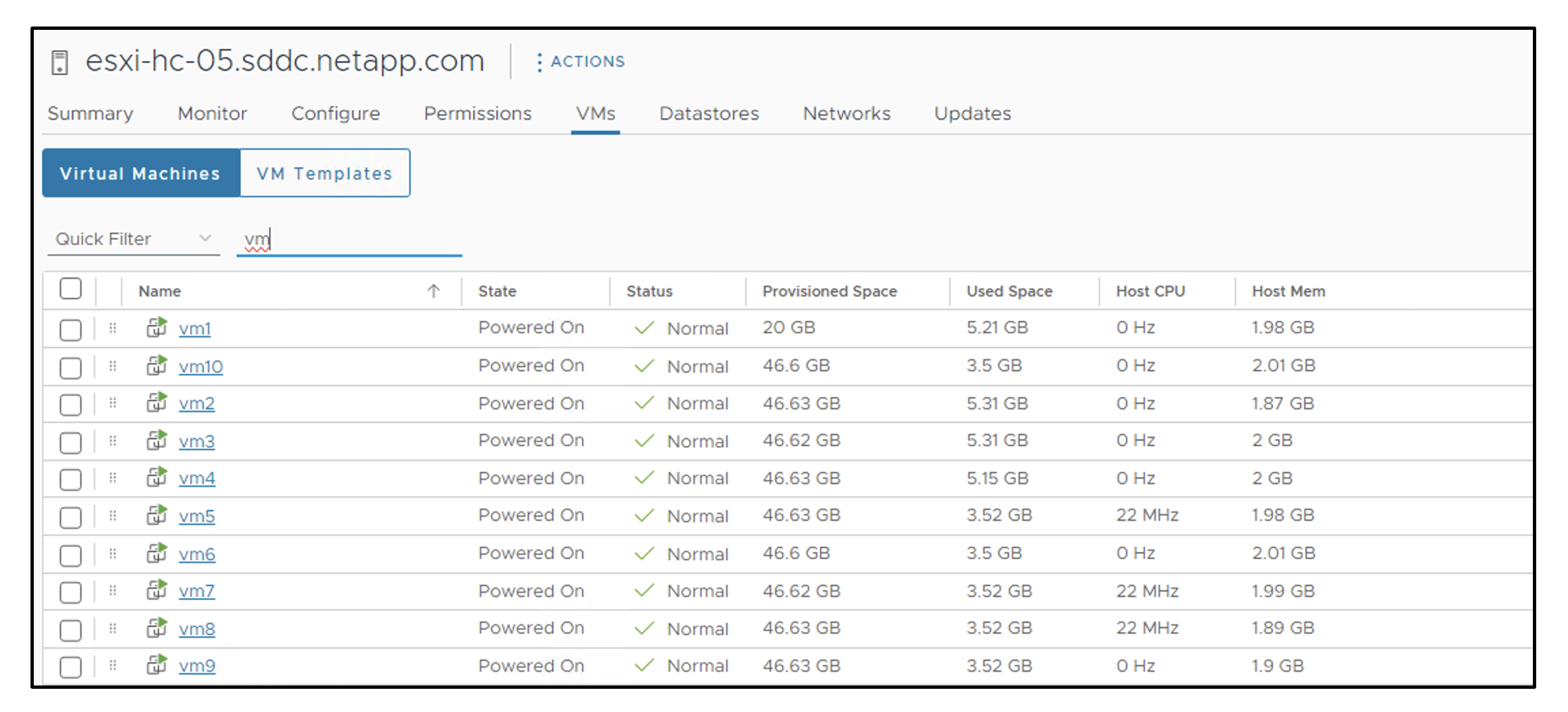The image size is (1568, 712).
Task: Click the filter text field containing vm
Action: point(349,239)
